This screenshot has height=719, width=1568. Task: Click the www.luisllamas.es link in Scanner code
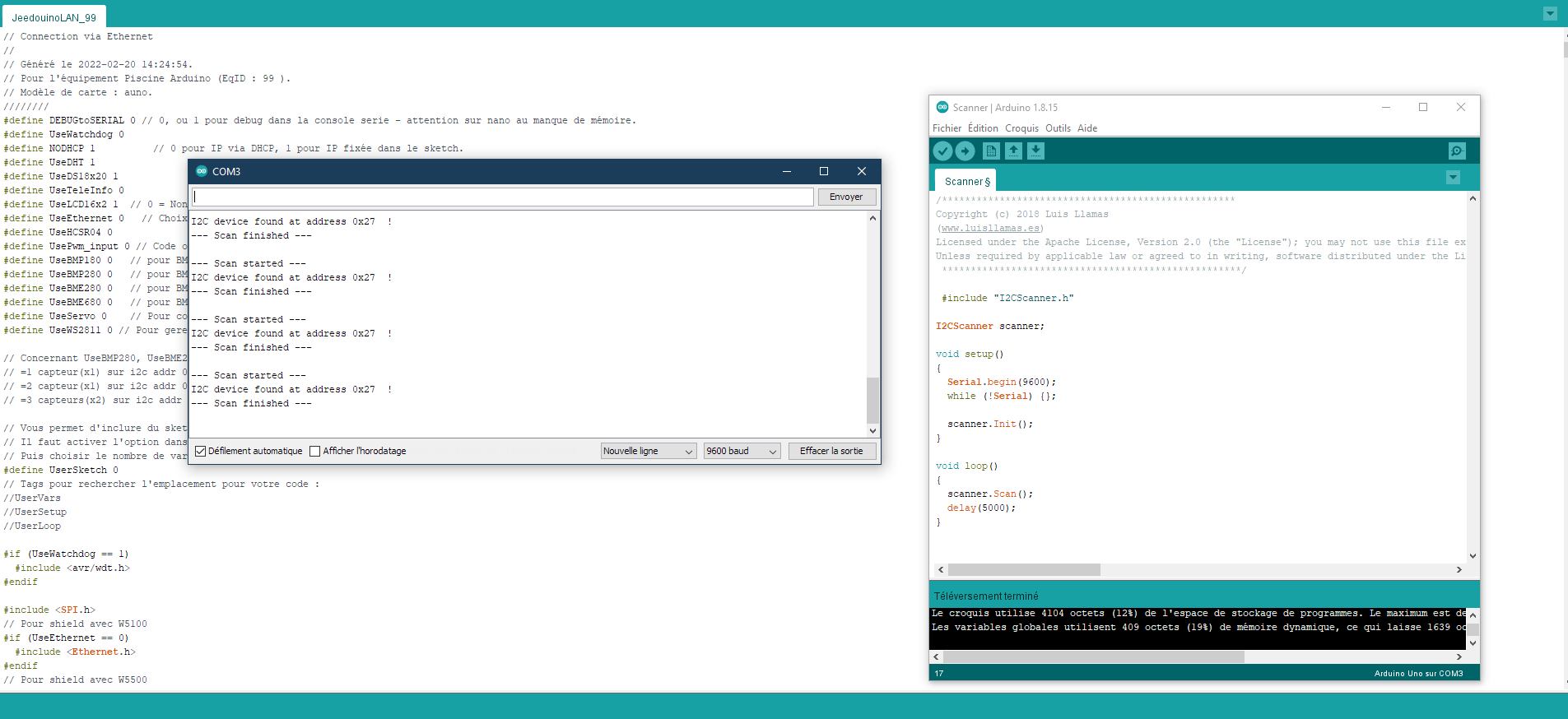coord(992,228)
